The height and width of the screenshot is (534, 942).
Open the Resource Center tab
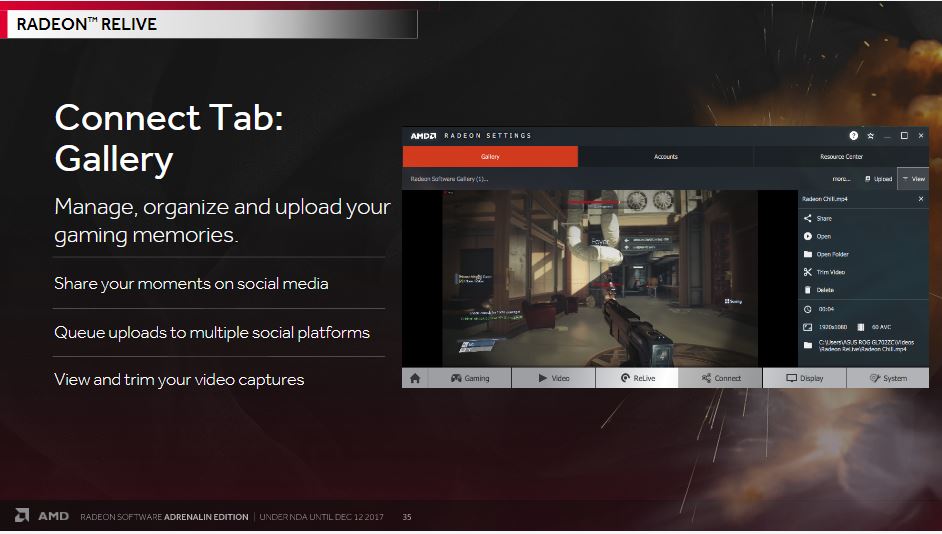tap(841, 156)
